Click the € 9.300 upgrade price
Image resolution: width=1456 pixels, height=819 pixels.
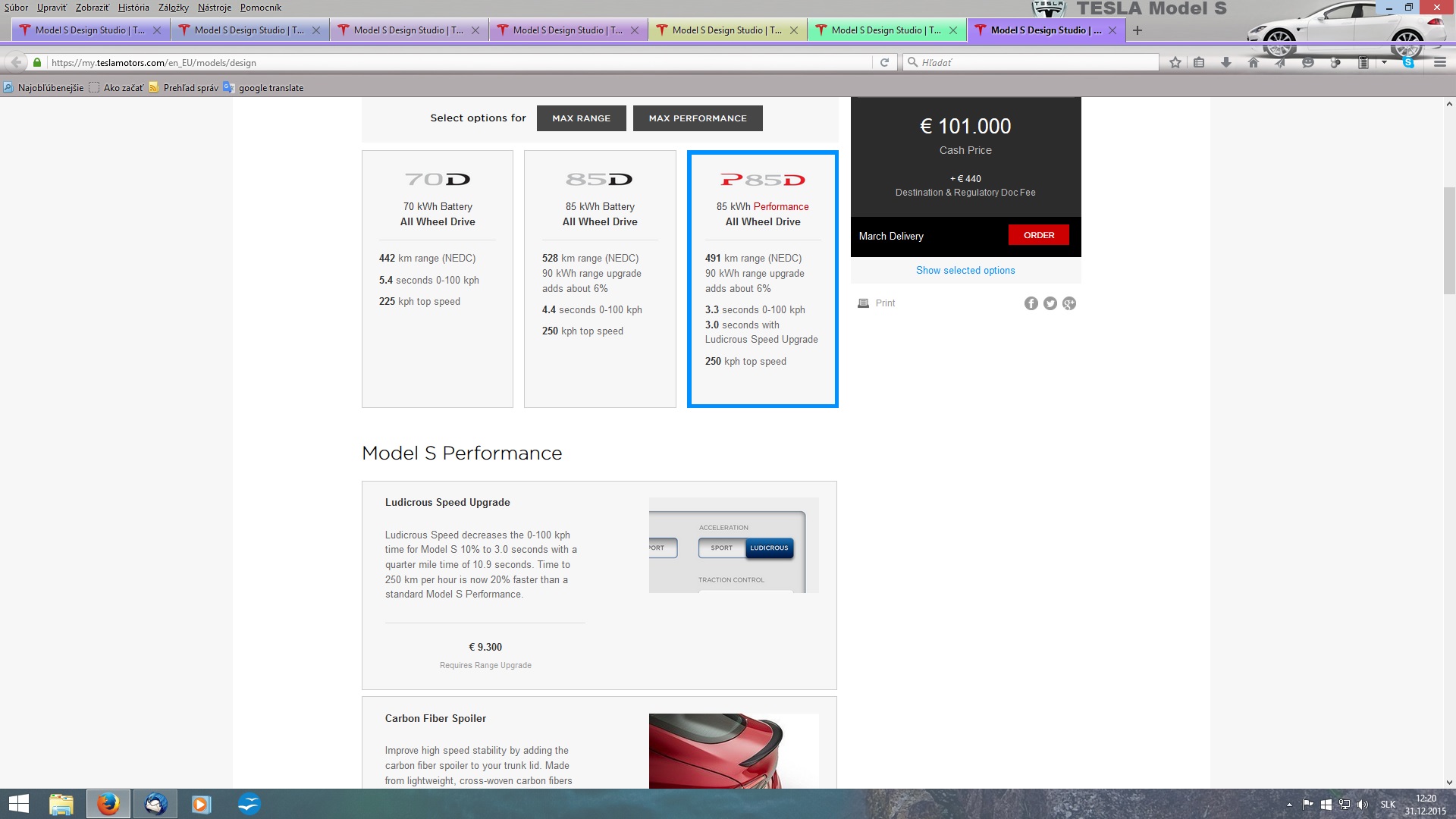[485, 648]
